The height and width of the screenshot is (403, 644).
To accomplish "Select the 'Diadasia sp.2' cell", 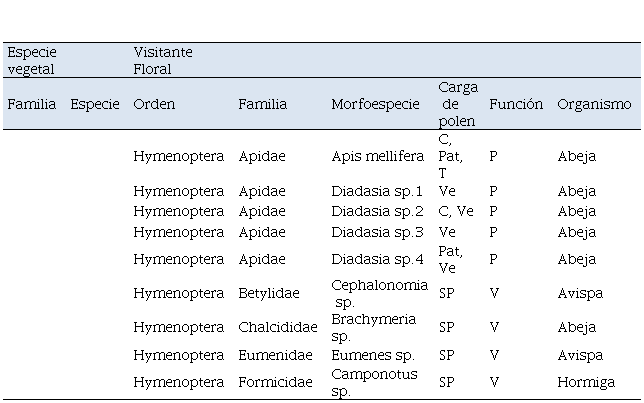I will coord(377,211).
